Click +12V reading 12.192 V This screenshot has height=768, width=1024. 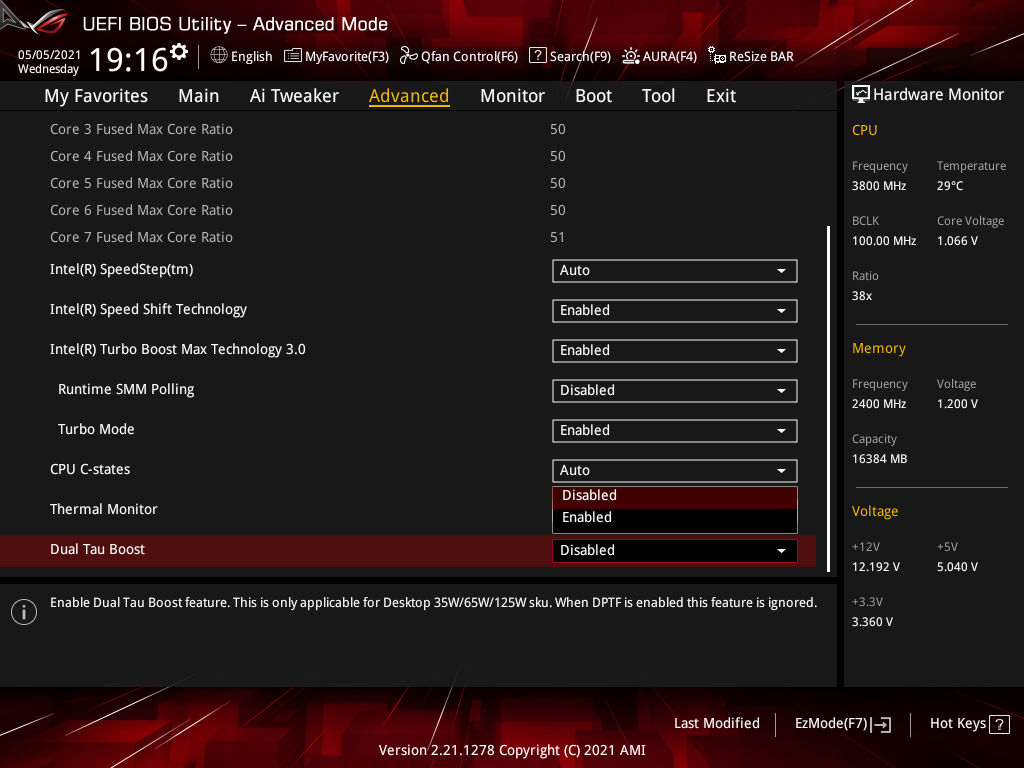875,567
